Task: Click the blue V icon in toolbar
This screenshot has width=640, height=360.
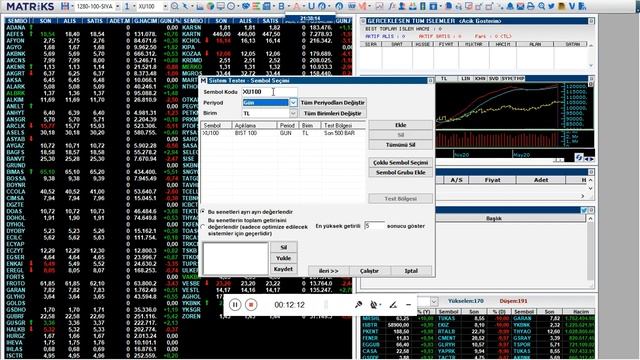Action: (572, 7)
